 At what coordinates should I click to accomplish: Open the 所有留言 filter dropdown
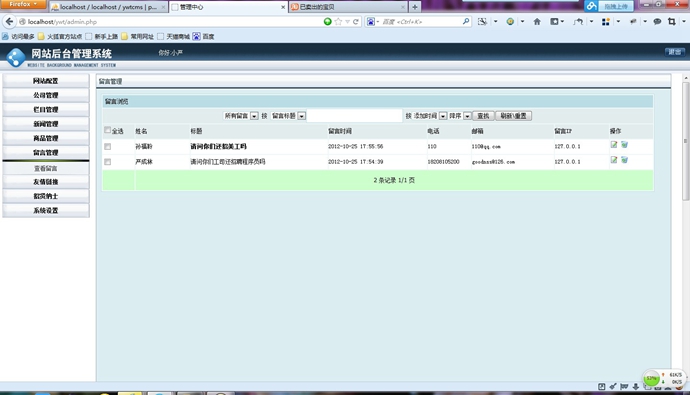click(241, 116)
